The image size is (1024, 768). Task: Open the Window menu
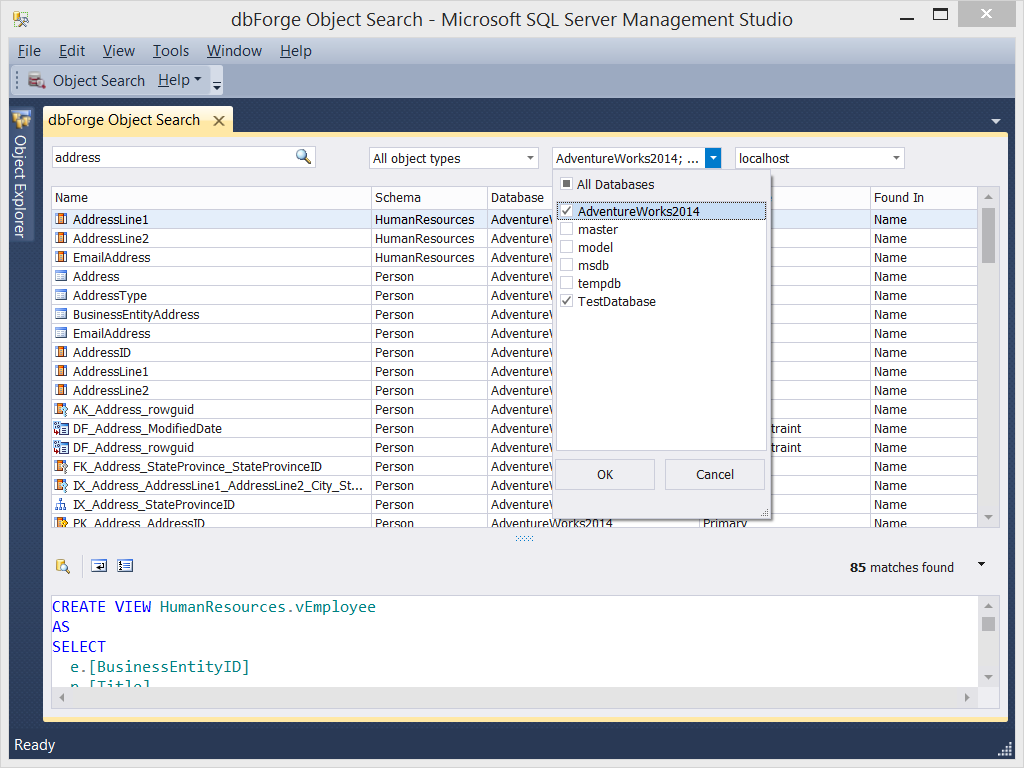pos(234,51)
